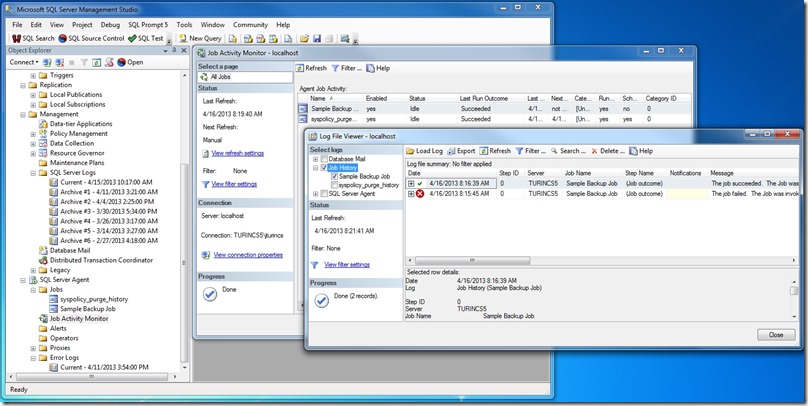Click Load Log in Log File Viewer
808x406 pixels.
[x=425, y=151]
